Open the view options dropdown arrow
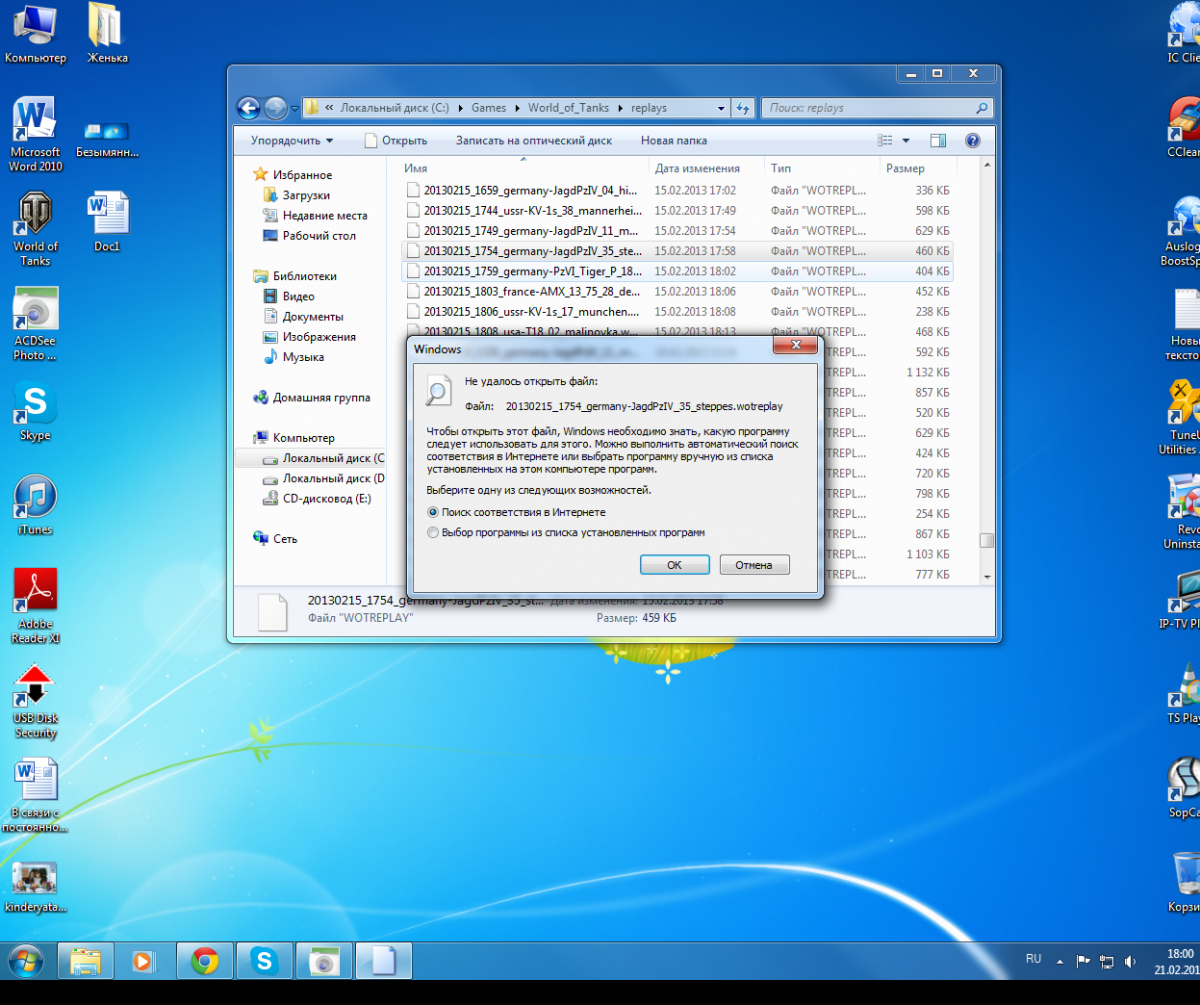Image resolution: width=1200 pixels, height=1005 pixels. [x=906, y=141]
